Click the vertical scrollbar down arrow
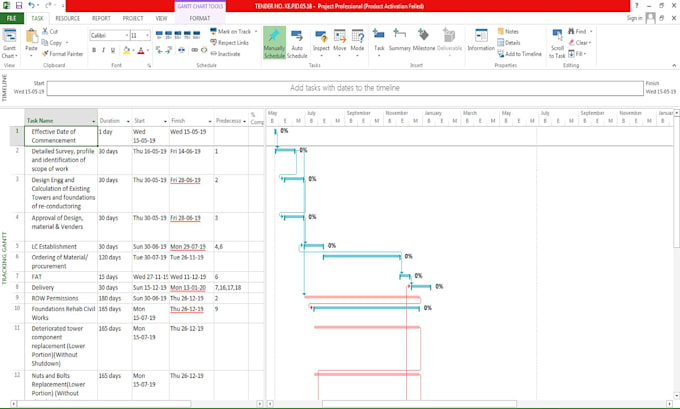Screen dimensions: 680x409 click(x=676, y=396)
